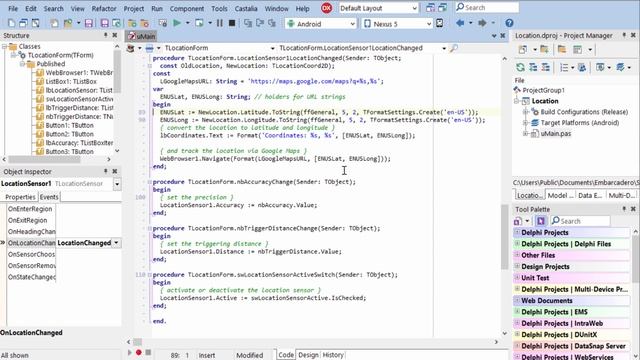Open Help via blue question mark icon
The height and width of the screenshot is (360, 640).
509,23
